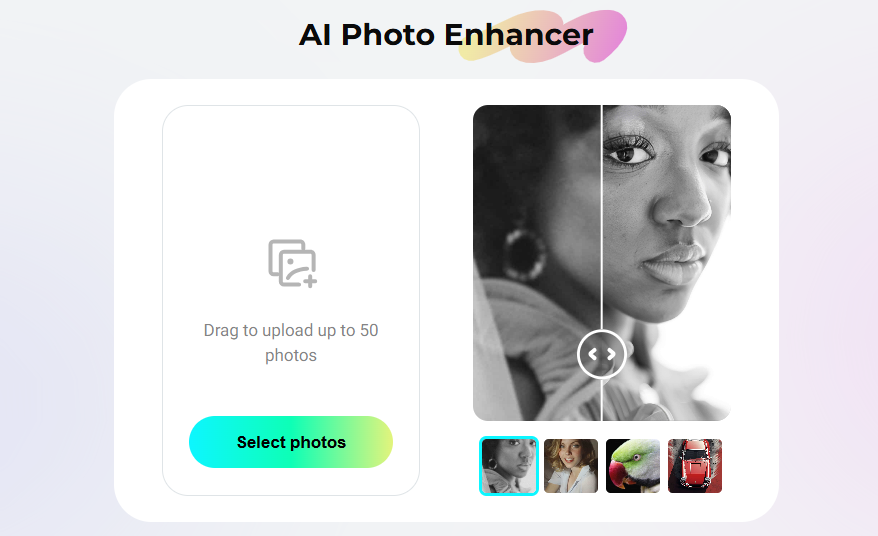Click the Select photos button
This screenshot has height=536, width=878.
[291, 442]
